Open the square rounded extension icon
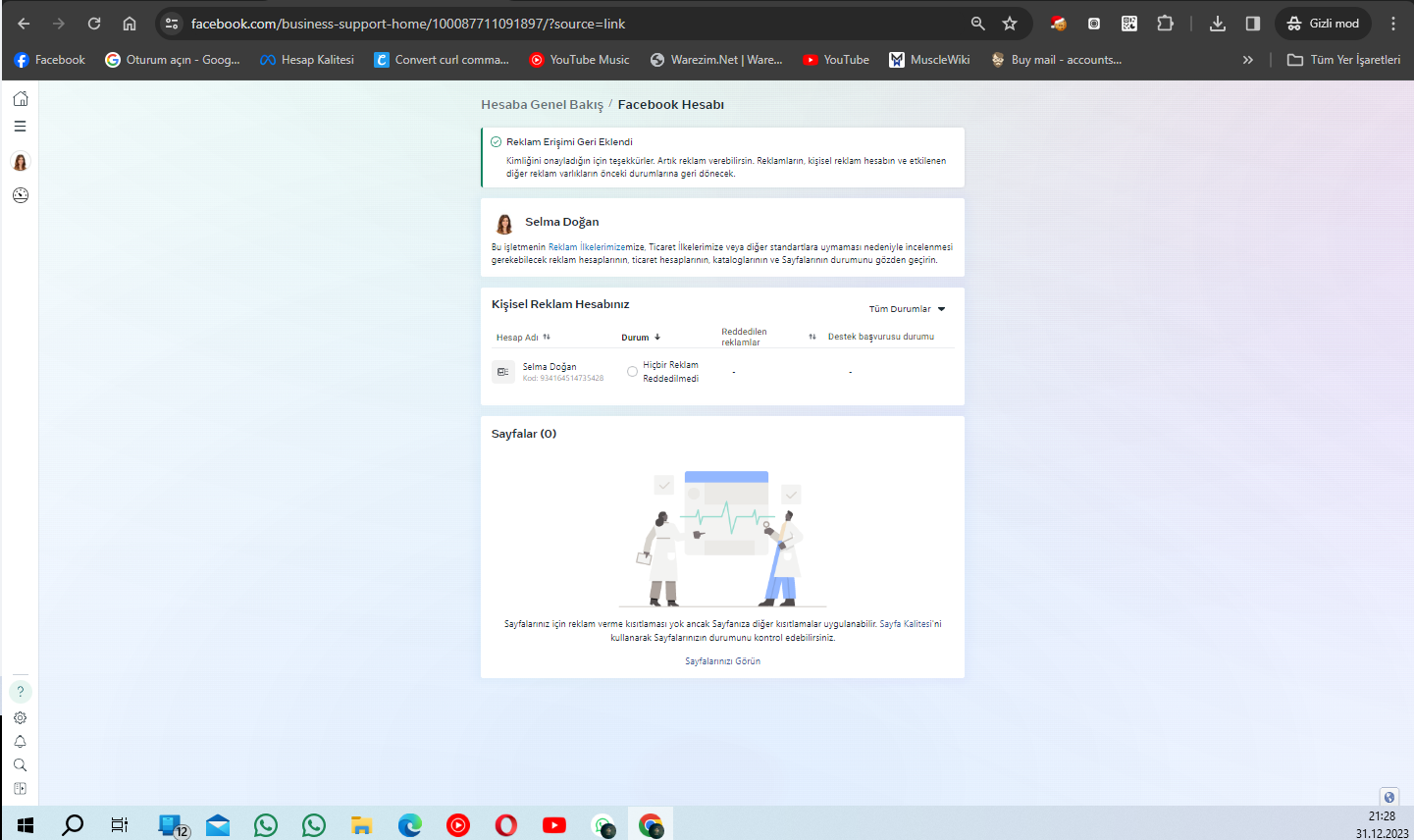1414x840 pixels. click(x=1094, y=24)
